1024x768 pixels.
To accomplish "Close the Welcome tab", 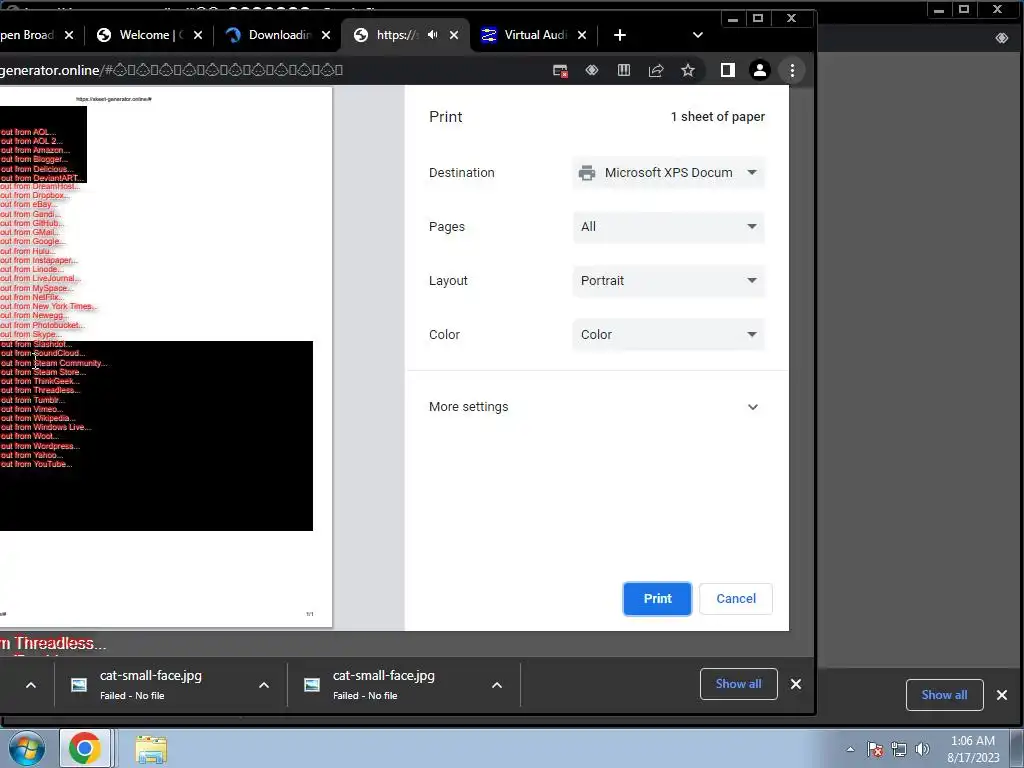I will pos(198,35).
